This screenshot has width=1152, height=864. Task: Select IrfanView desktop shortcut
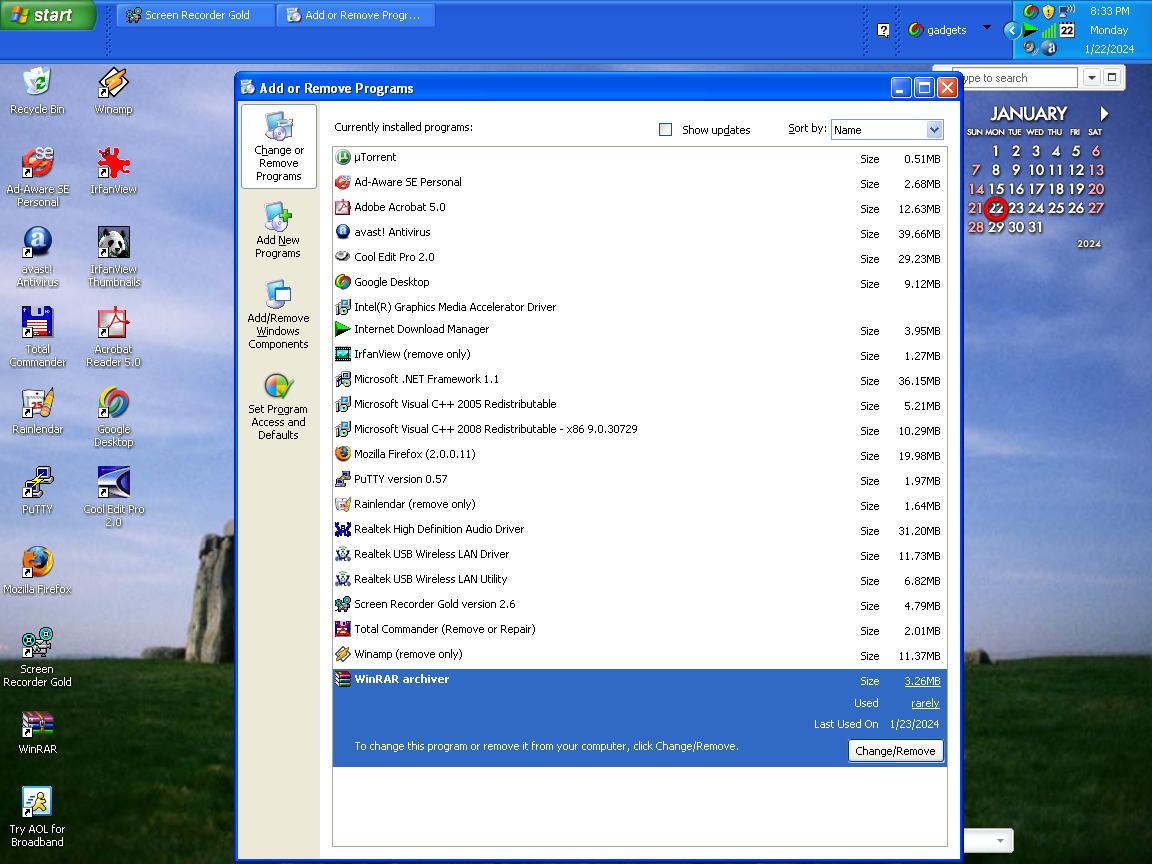click(113, 170)
